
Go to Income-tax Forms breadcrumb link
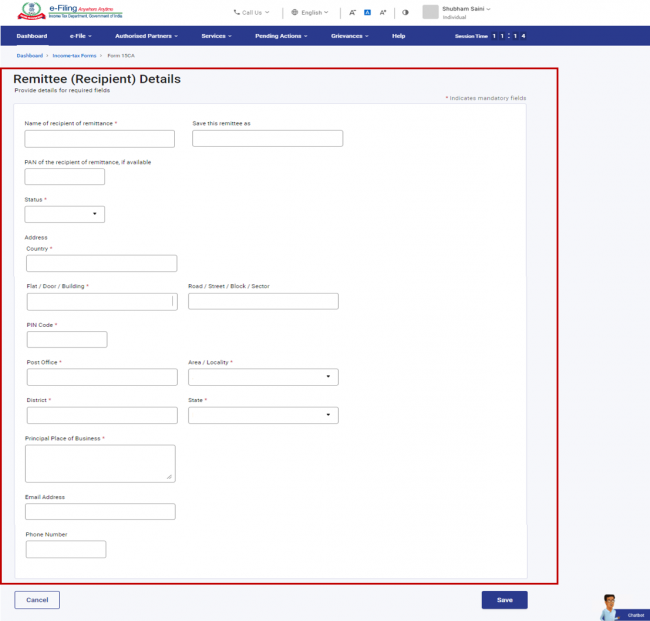(x=74, y=56)
